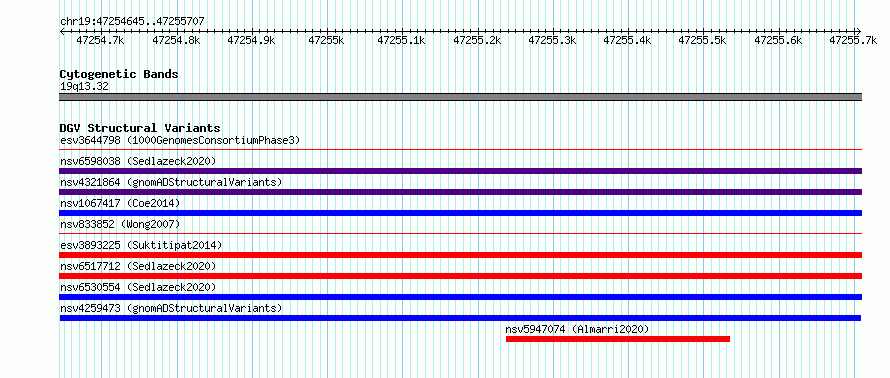Open variant nsv4259473 (gnomADStructuralVariants)

point(171,308)
